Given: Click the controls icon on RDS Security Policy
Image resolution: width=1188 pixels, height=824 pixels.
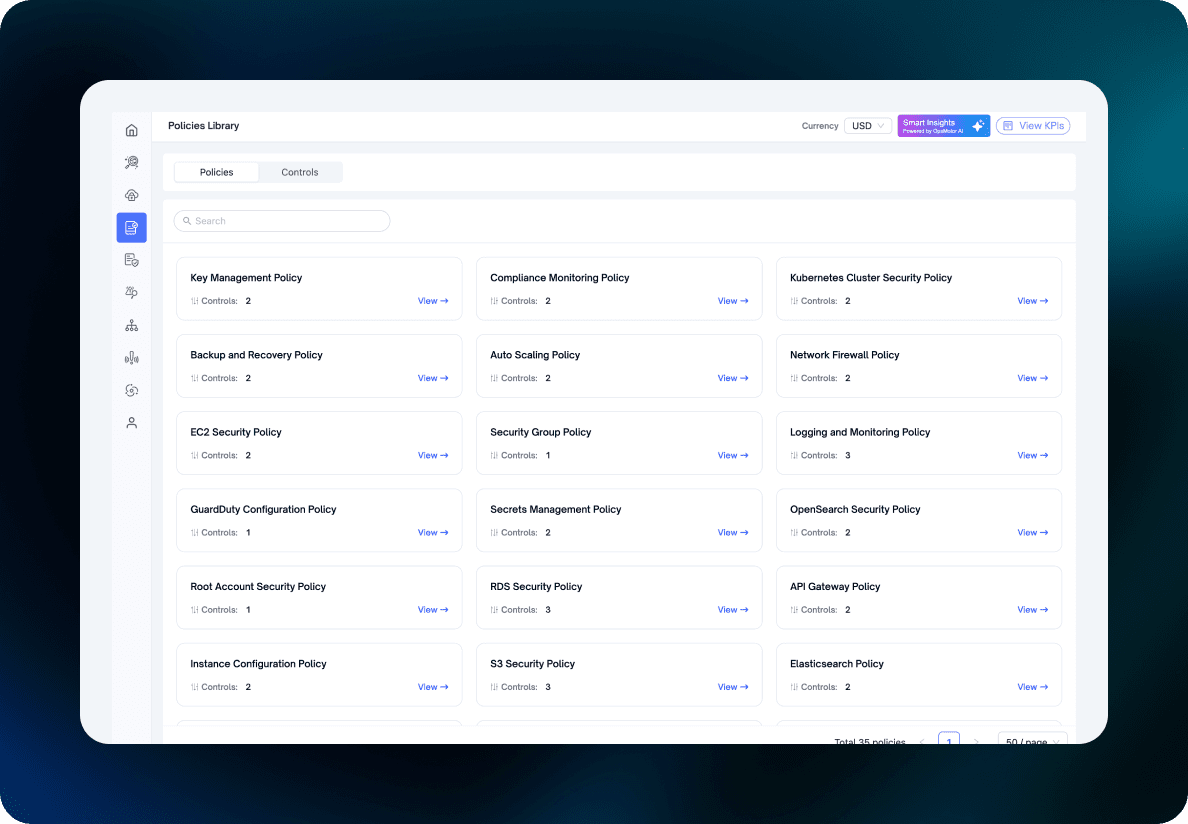Looking at the screenshot, I should (495, 610).
